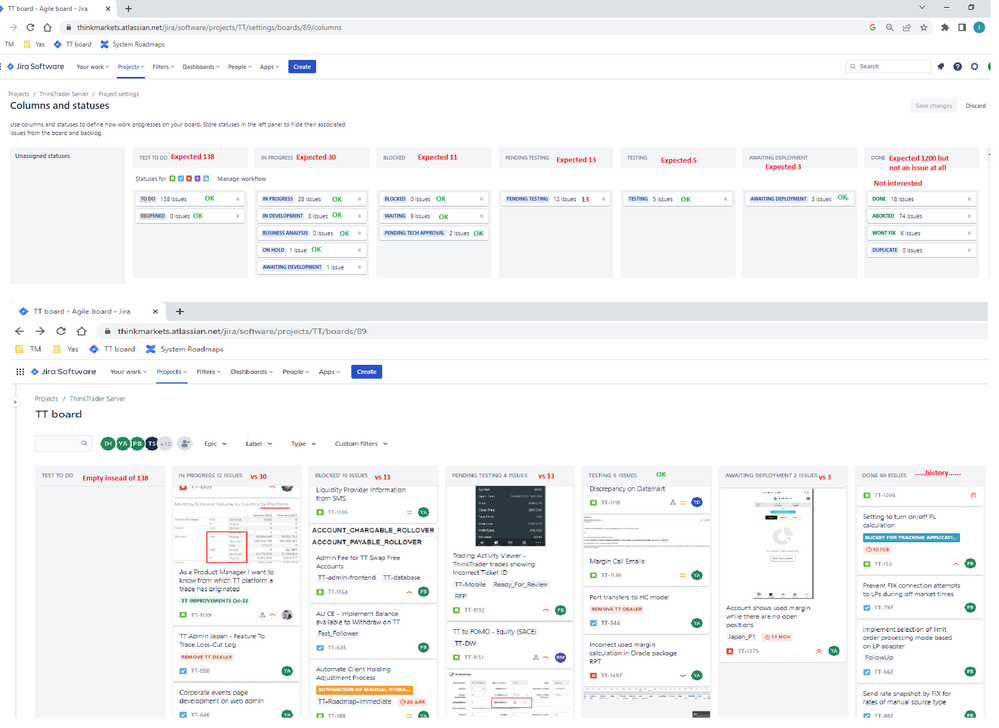
Task: Click home icon in bottom browser window
Action: pos(82,331)
